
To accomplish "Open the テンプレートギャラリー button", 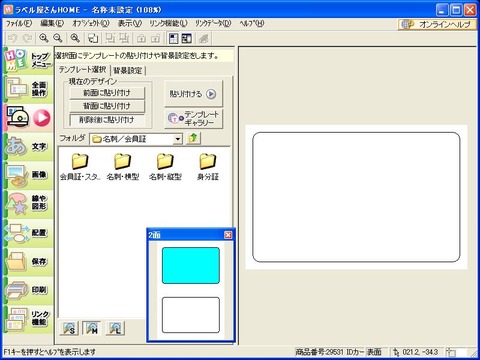I will 193,119.
